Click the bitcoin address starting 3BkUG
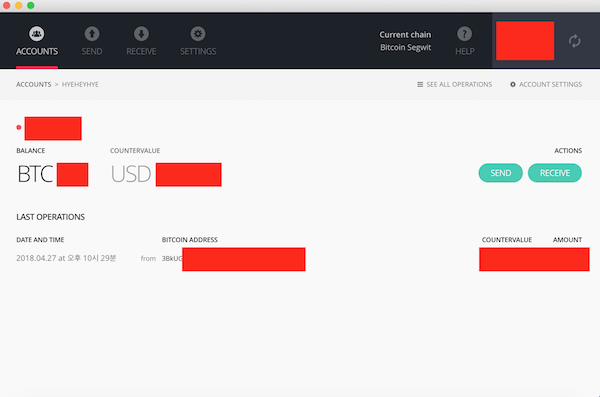600x397 pixels. point(172,258)
